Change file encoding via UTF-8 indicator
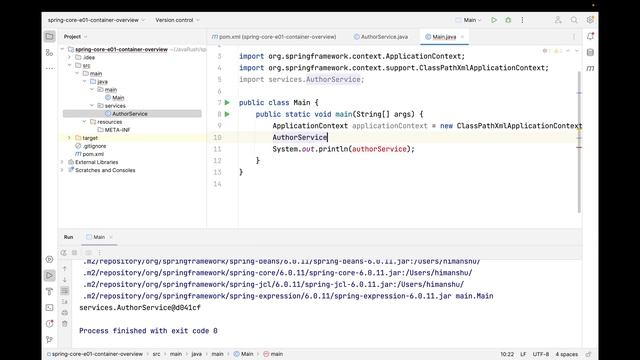 pos(541,354)
